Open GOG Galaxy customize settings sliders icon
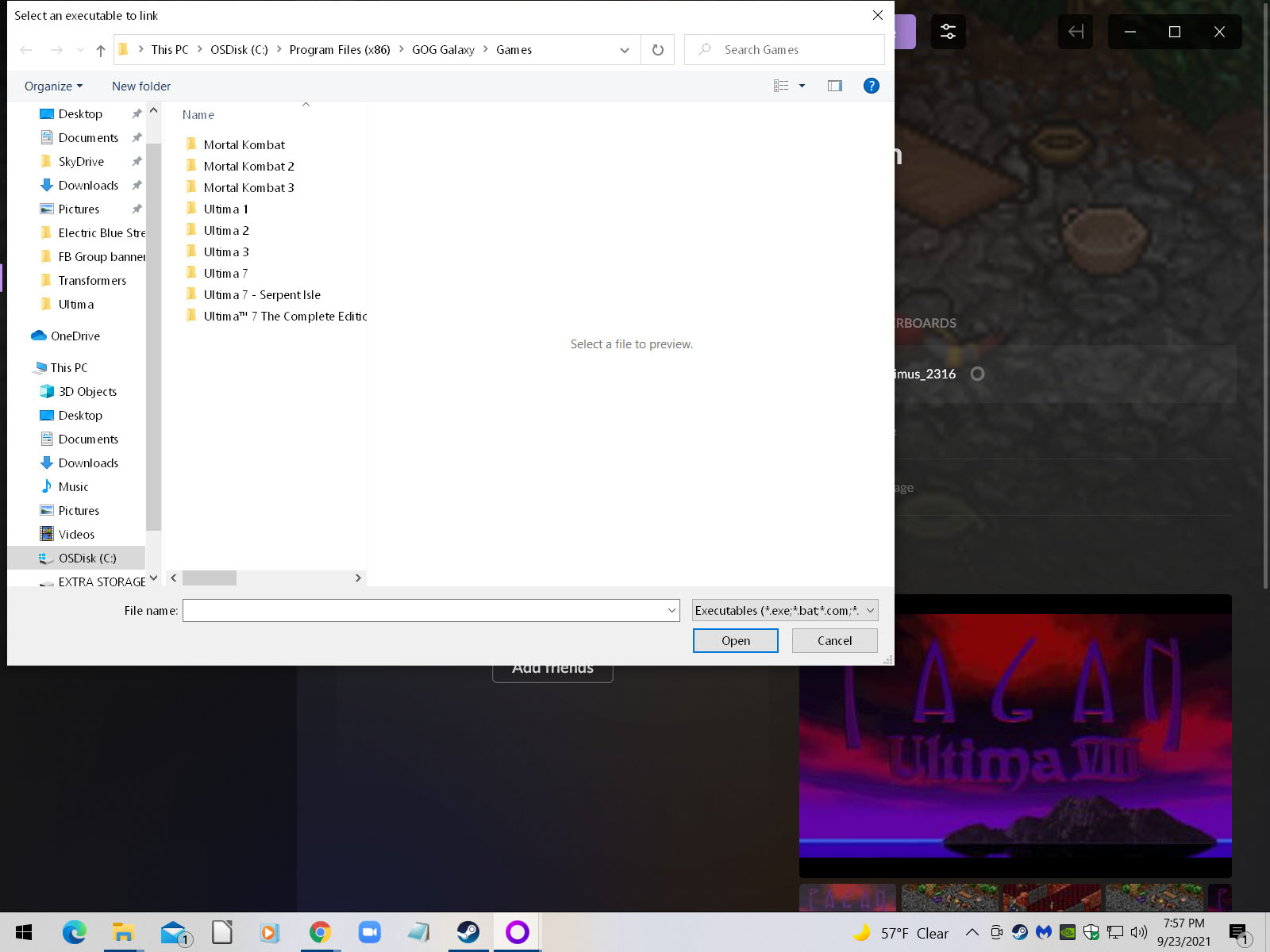Screen dimensions: 1270x952 (x=948, y=32)
